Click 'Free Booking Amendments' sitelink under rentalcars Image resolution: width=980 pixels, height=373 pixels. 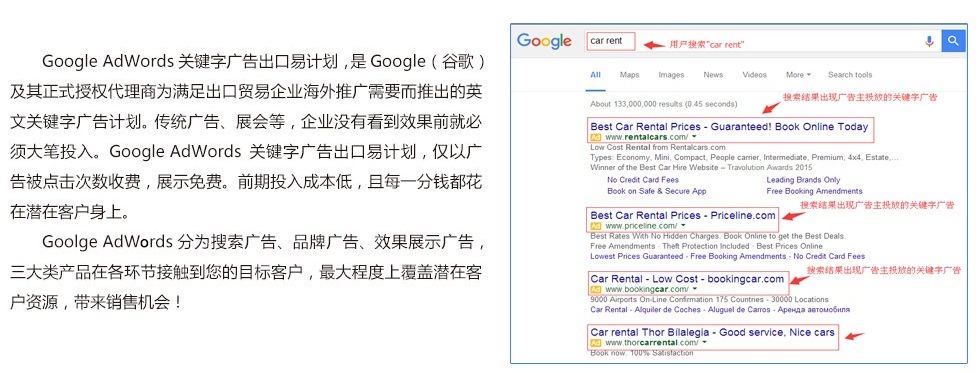[x=814, y=191]
